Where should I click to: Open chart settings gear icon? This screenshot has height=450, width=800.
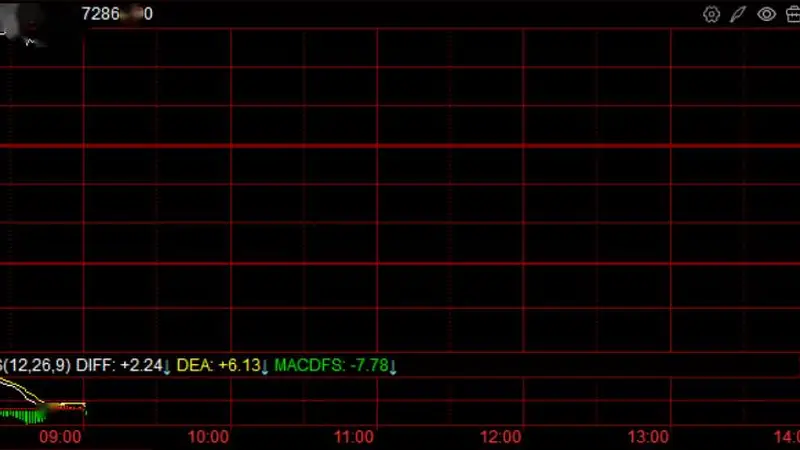click(x=711, y=14)
